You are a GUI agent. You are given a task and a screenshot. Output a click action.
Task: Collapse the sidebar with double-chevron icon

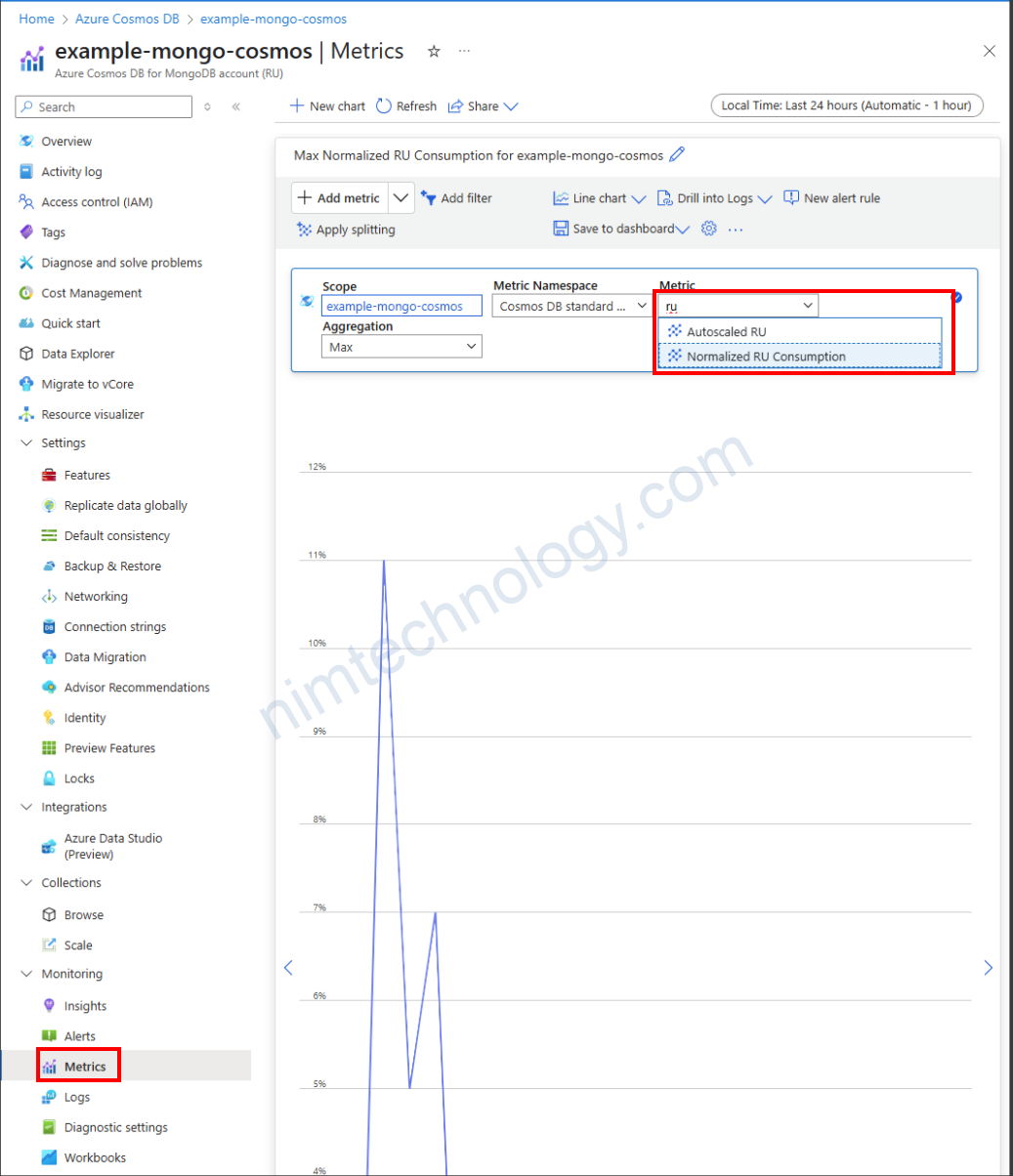[235, 106]
